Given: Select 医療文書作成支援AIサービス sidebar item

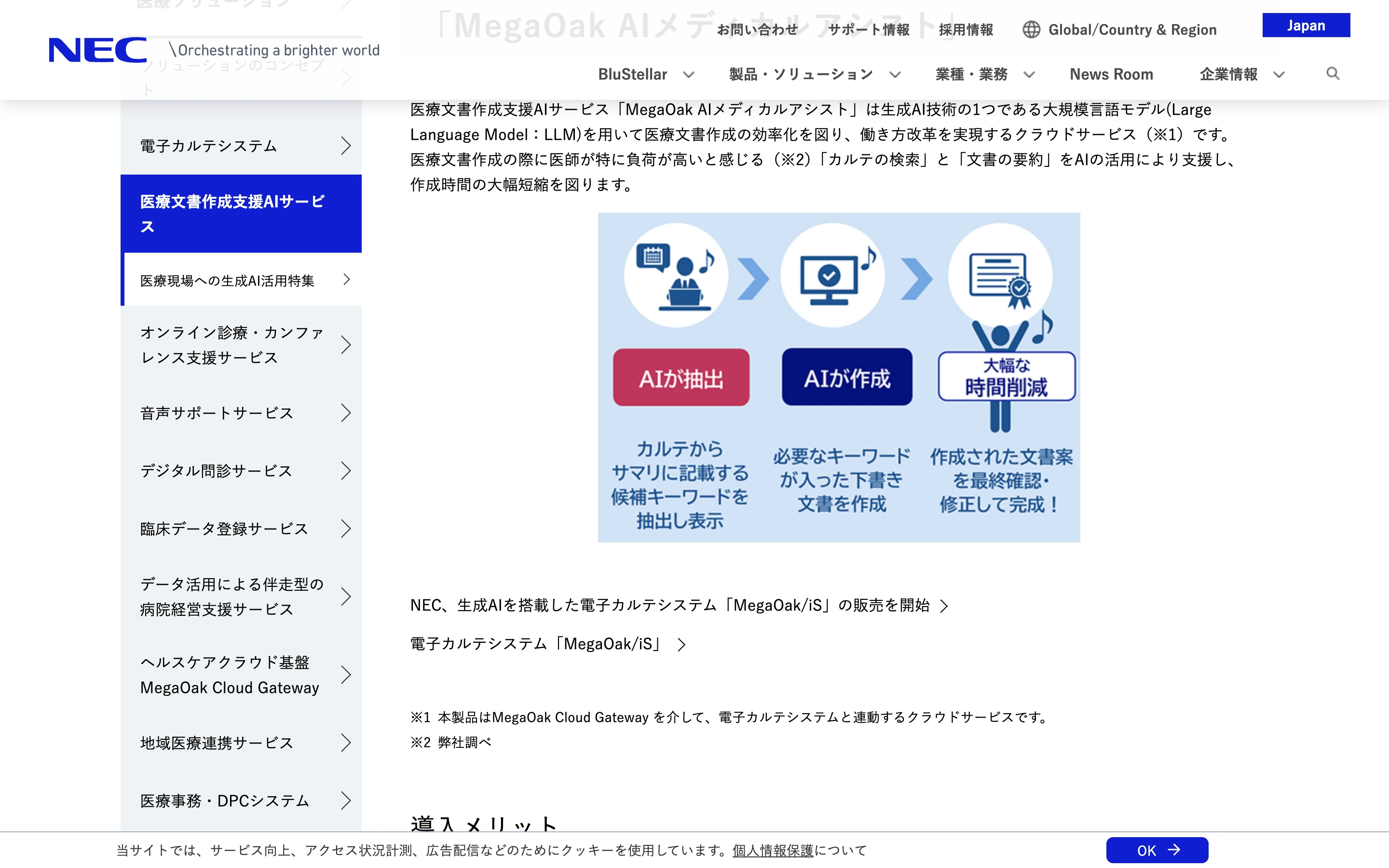Looking at the screenshot, I should tap(241, 214).
